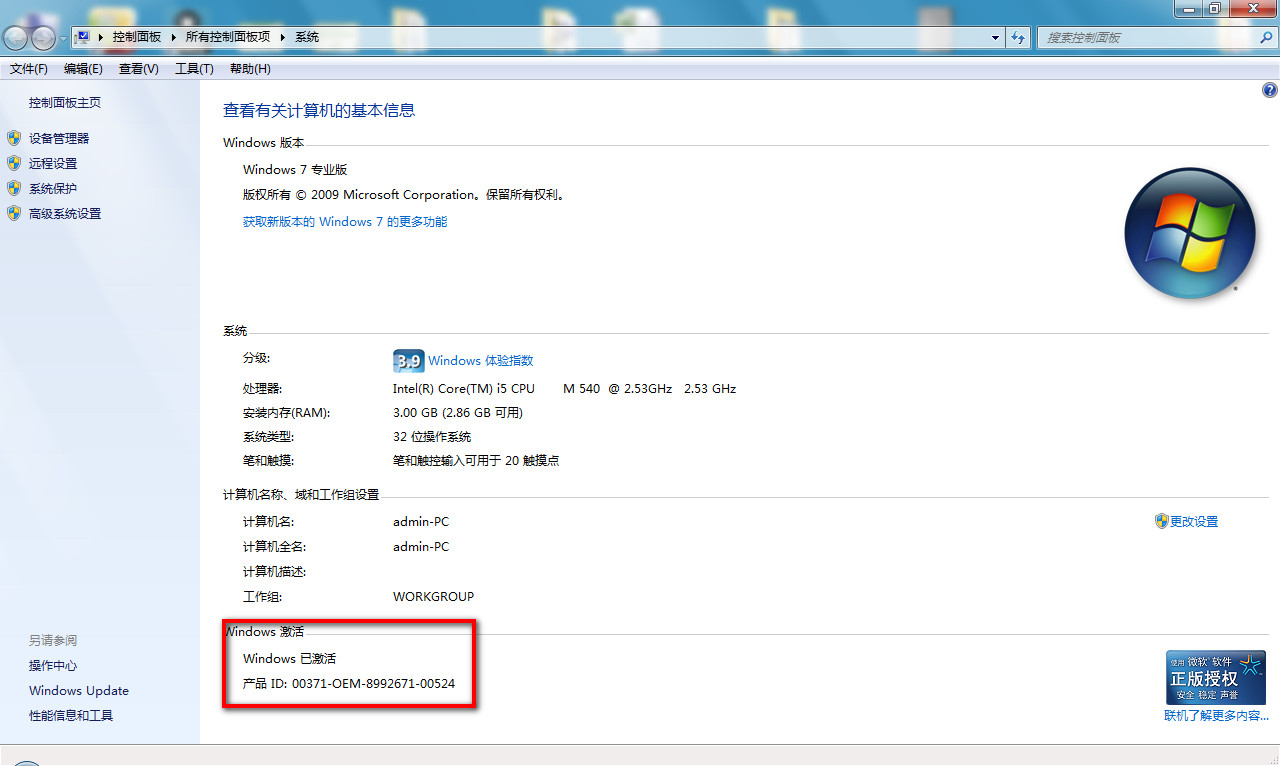Click the processor text Intel(R) Core(TM) i5 CPU

tap(464, 388)
